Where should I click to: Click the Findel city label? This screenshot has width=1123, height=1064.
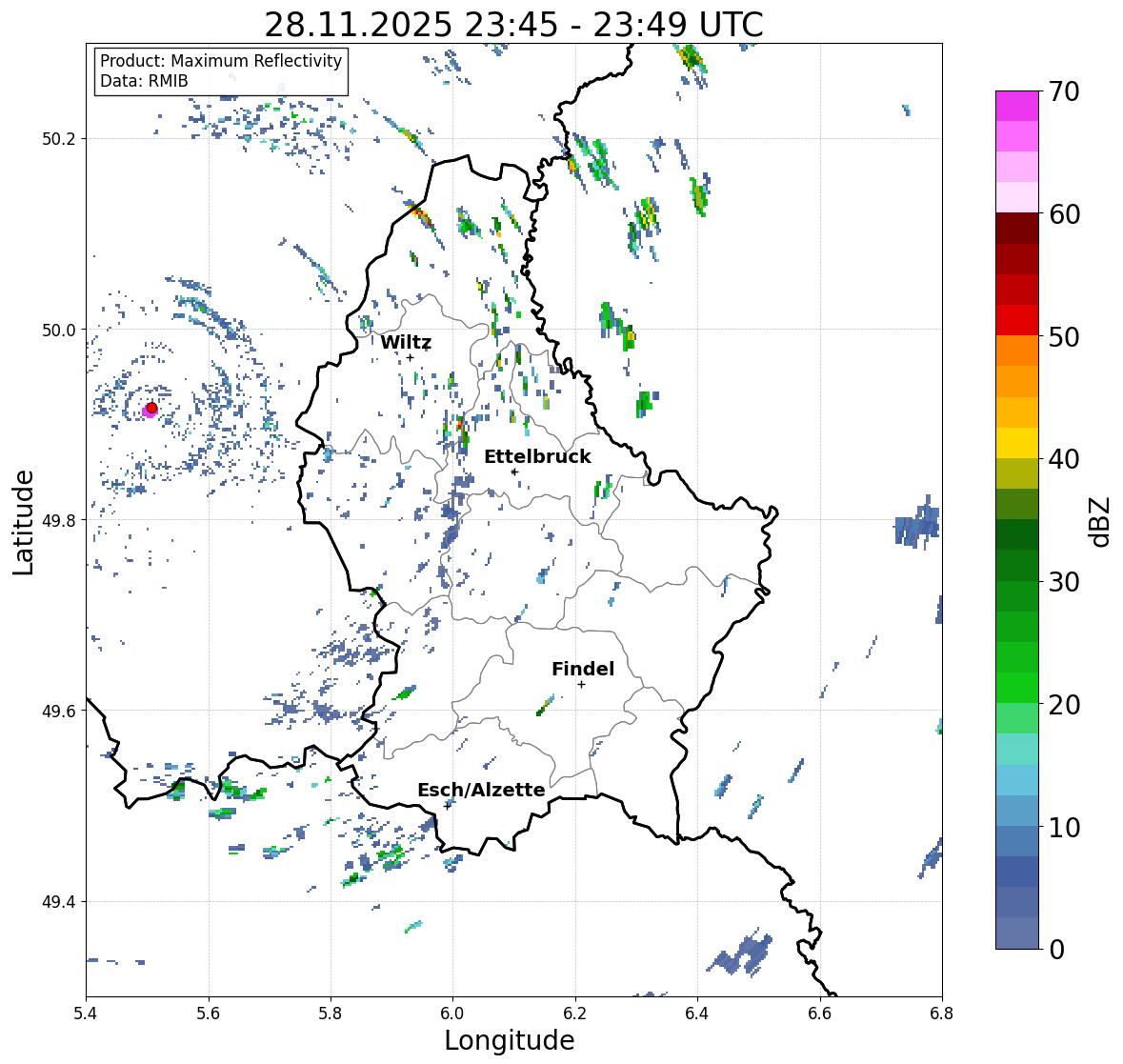pos(583,669)
